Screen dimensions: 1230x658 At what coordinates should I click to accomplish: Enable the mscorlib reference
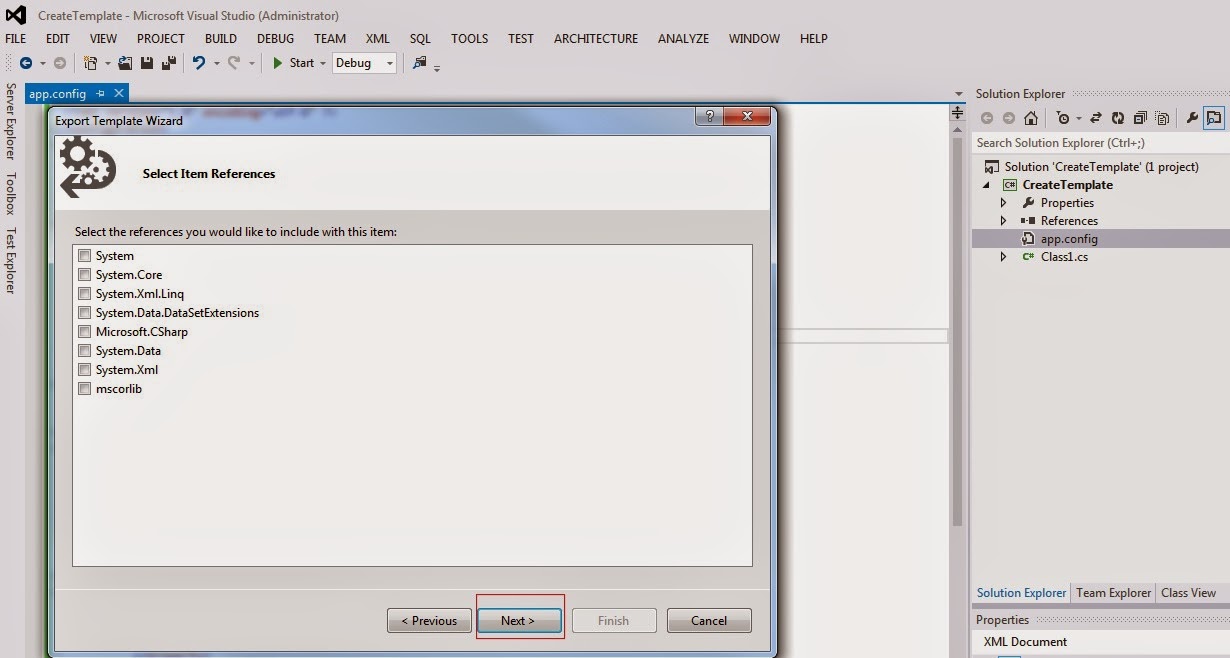tap(85, 388)
